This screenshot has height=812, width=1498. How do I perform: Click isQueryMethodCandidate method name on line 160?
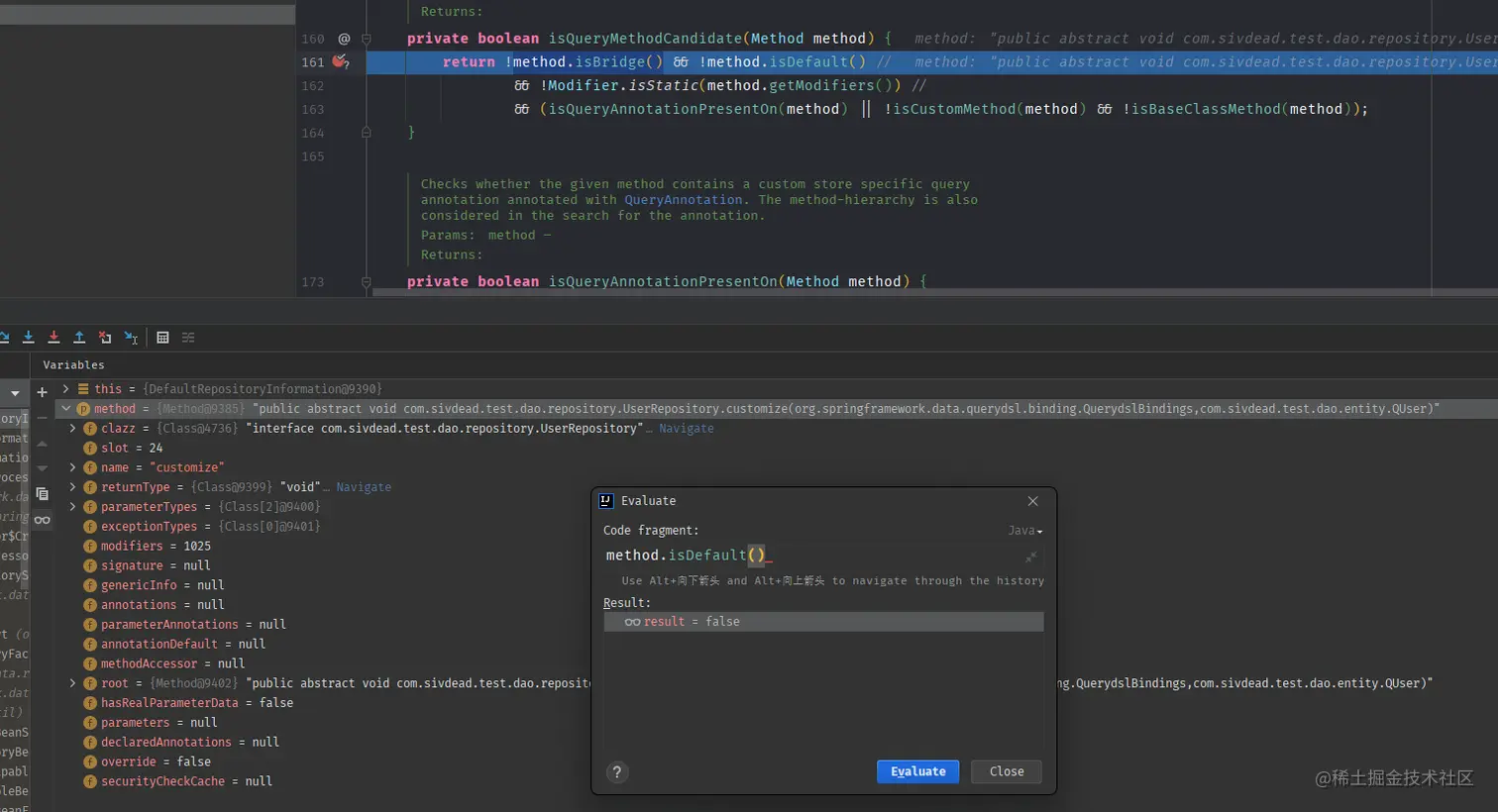[x=645, y=39]
